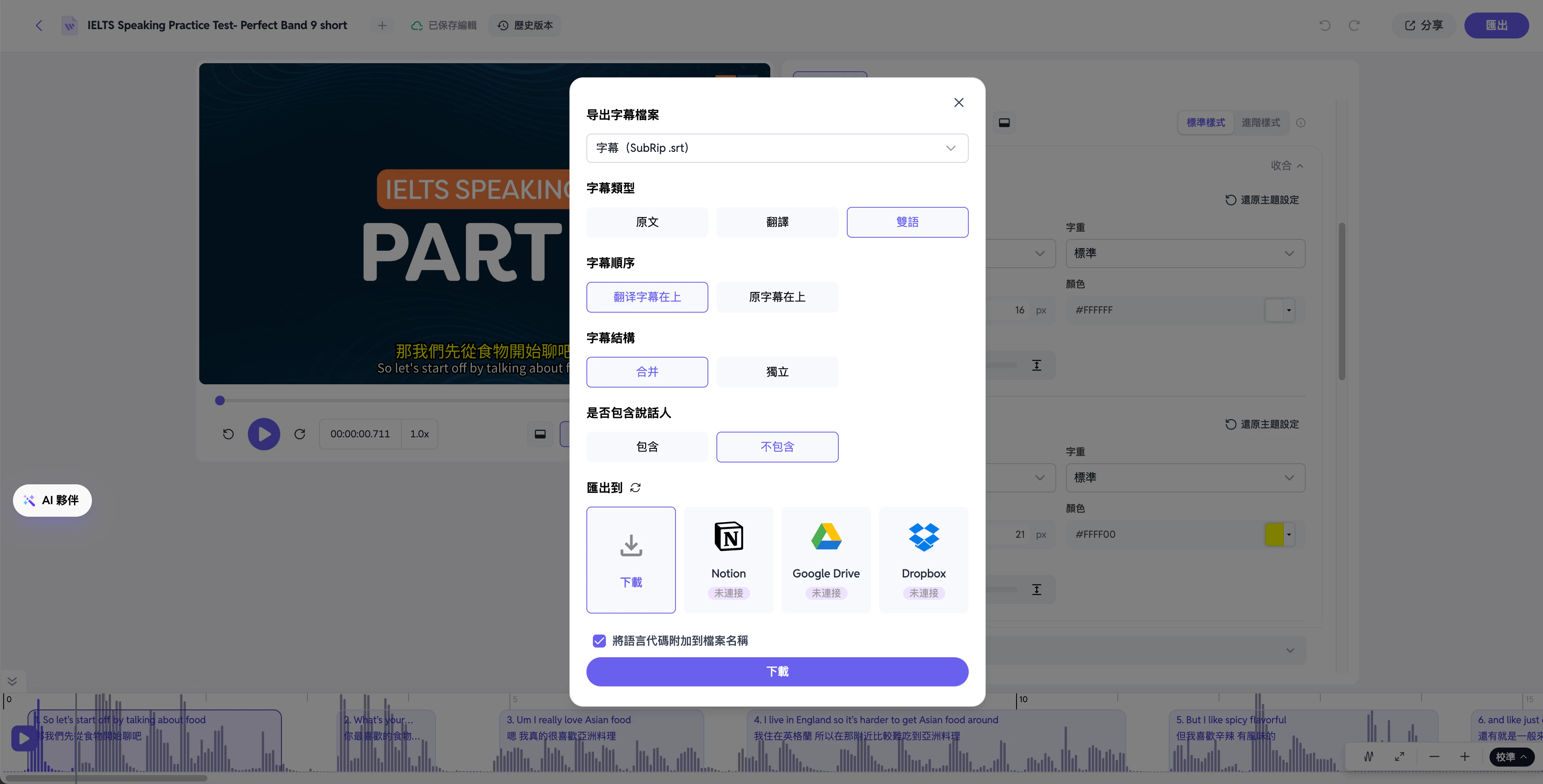This screenshot has height=784, width=1543.
Task: Play the video with the purple play button
Action: [264, 434]
